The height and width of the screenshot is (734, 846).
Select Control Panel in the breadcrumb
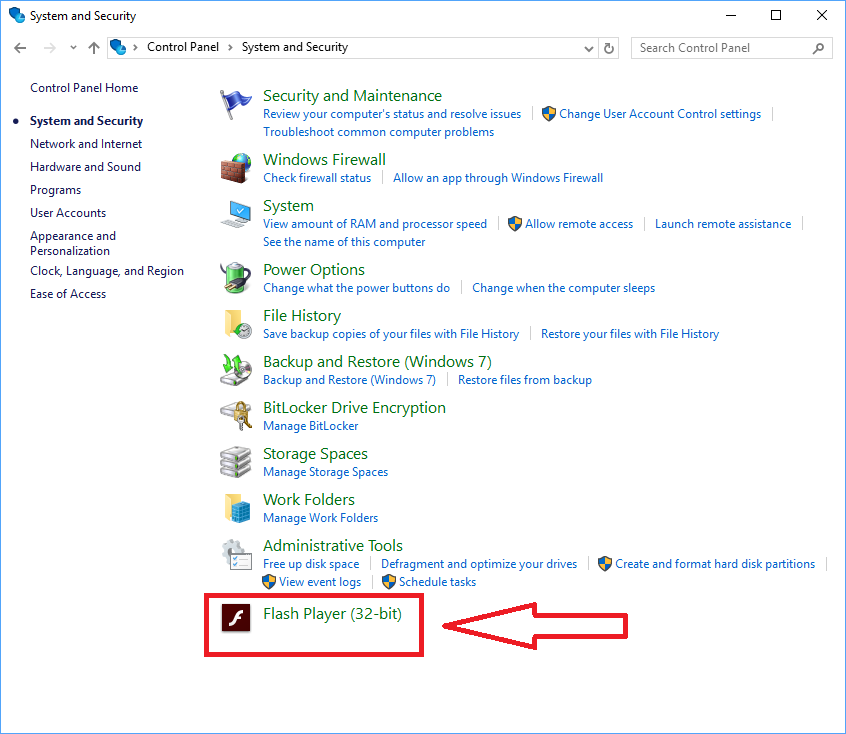click(183, 47)
